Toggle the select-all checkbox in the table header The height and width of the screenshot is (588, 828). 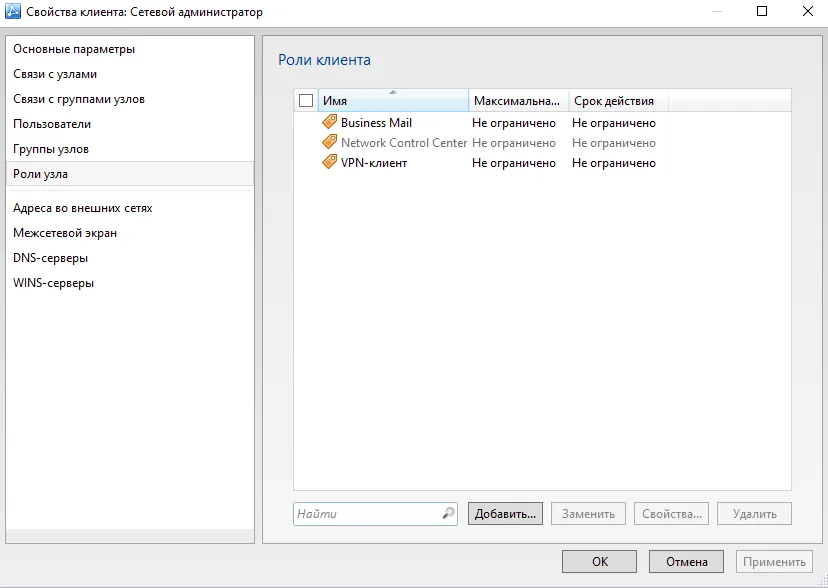306,100
